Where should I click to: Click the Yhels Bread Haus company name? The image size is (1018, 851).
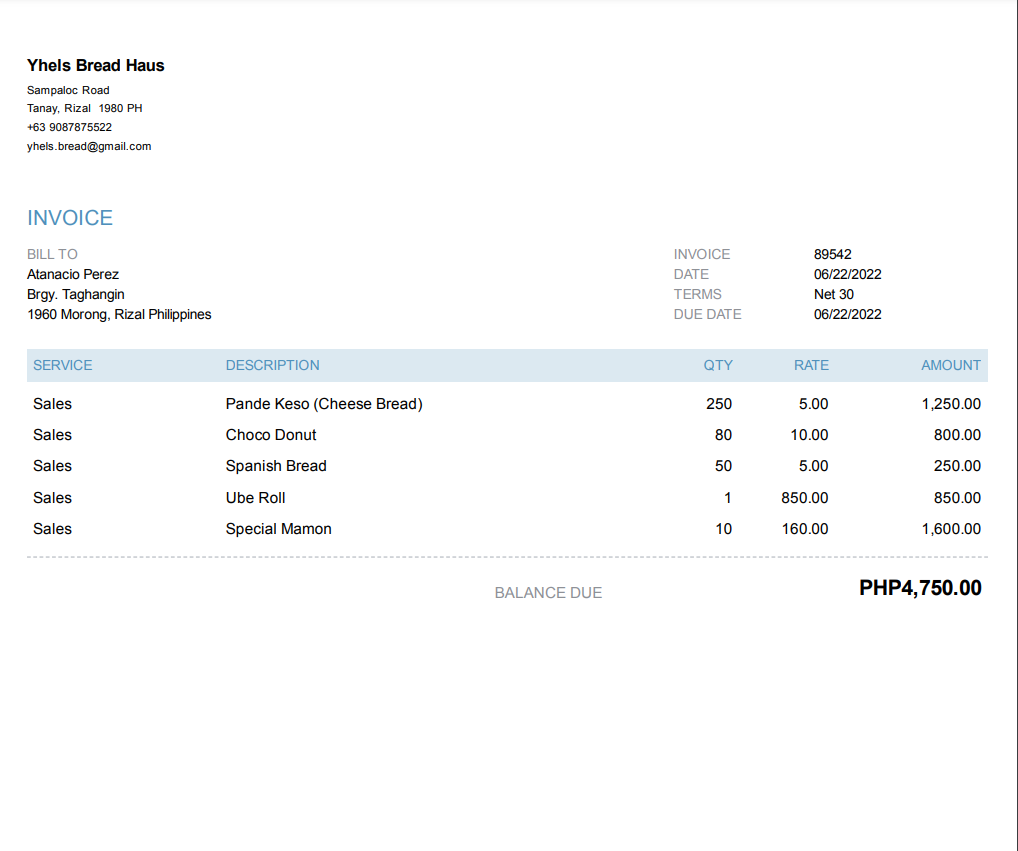pyautogui.click(x=95, y=66)
